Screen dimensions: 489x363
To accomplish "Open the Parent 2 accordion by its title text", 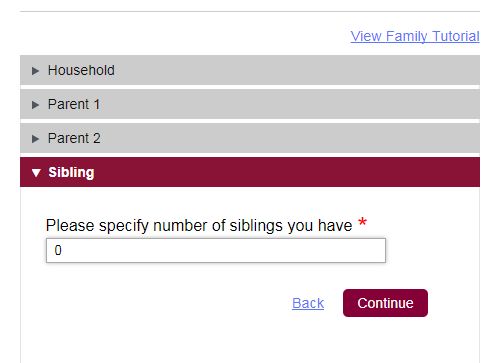I will (74, 138).
